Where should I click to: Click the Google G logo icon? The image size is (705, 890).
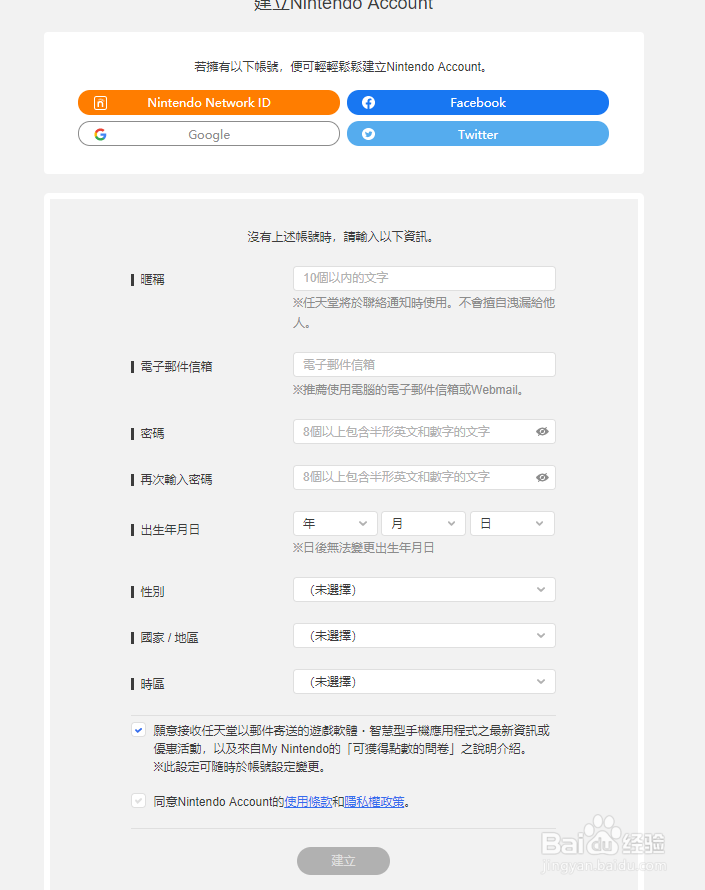tap(100, 135)
